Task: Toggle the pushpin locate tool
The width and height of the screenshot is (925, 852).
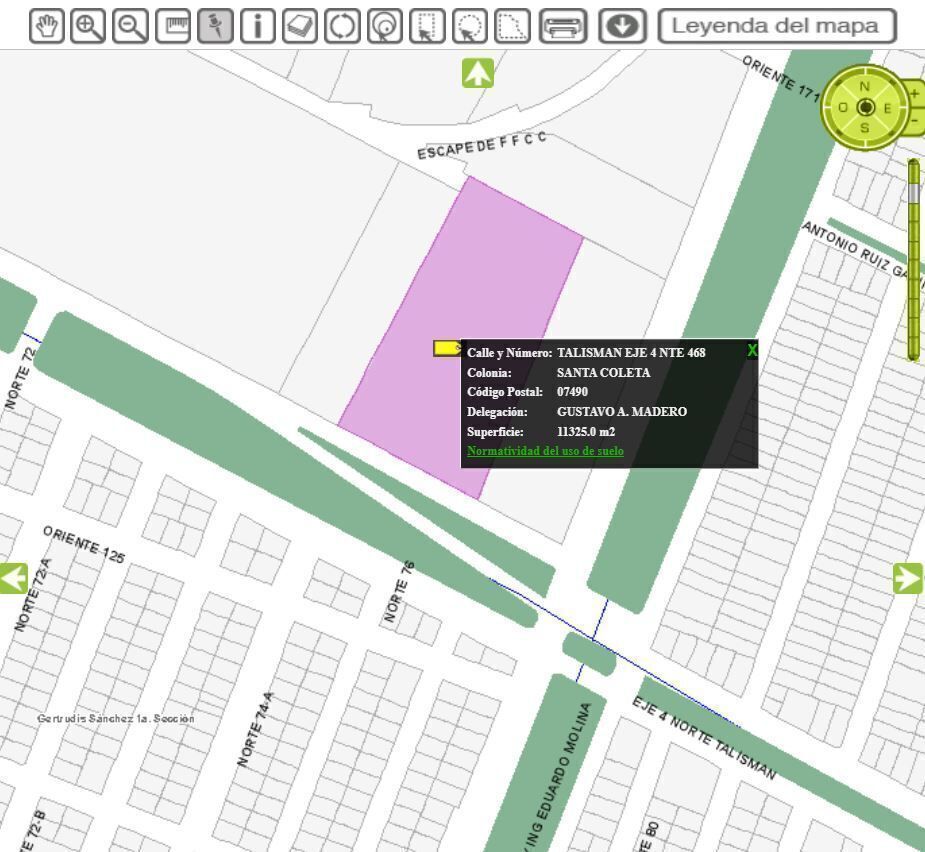Action: [215, 27]
